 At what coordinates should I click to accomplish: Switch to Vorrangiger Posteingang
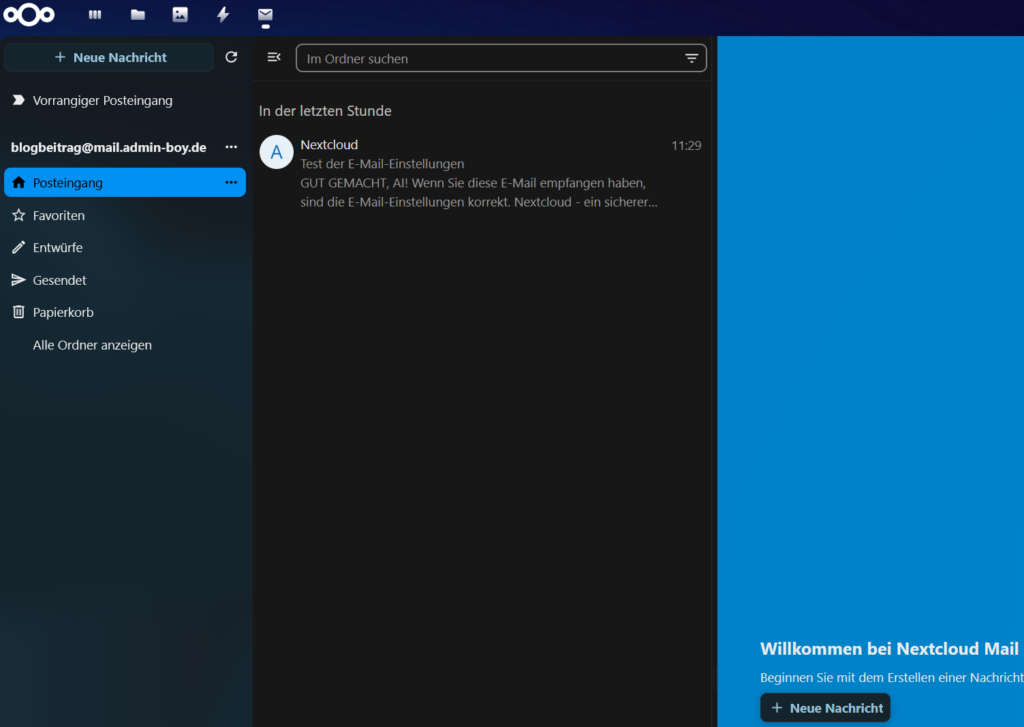[x=103, y=100]
